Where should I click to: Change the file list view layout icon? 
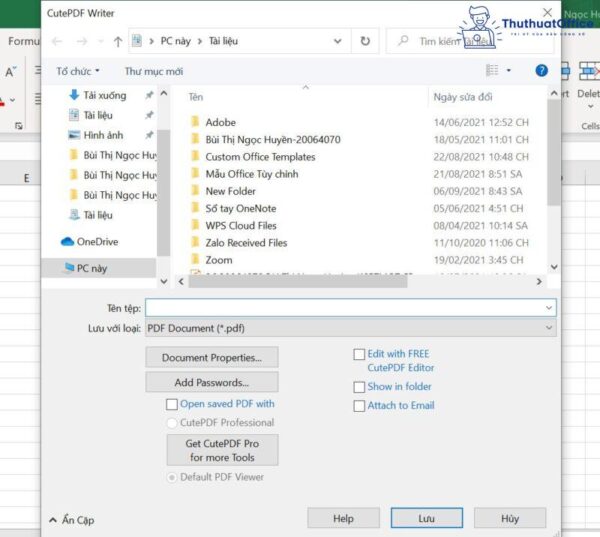point(492,70)
